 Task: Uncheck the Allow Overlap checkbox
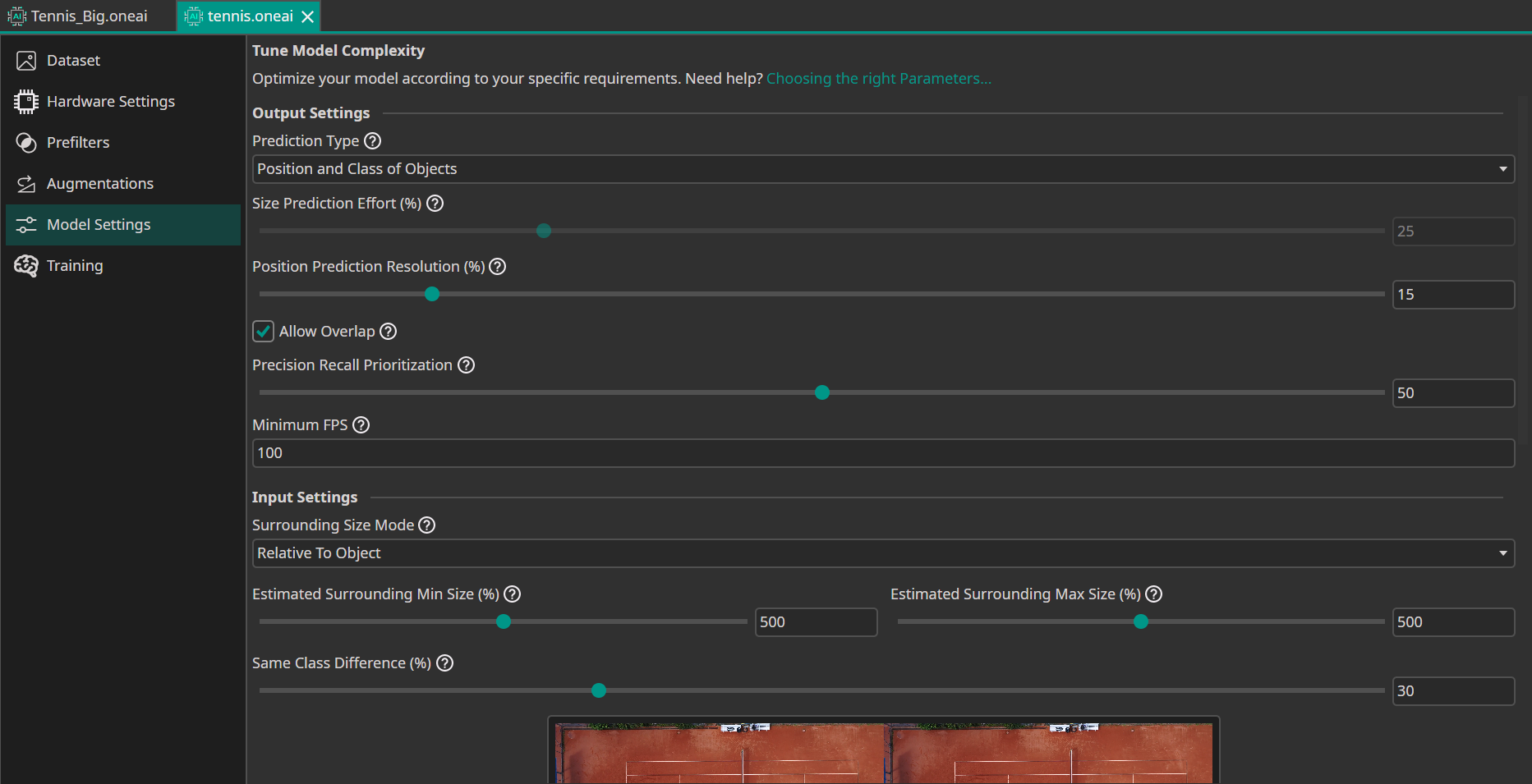262,331
